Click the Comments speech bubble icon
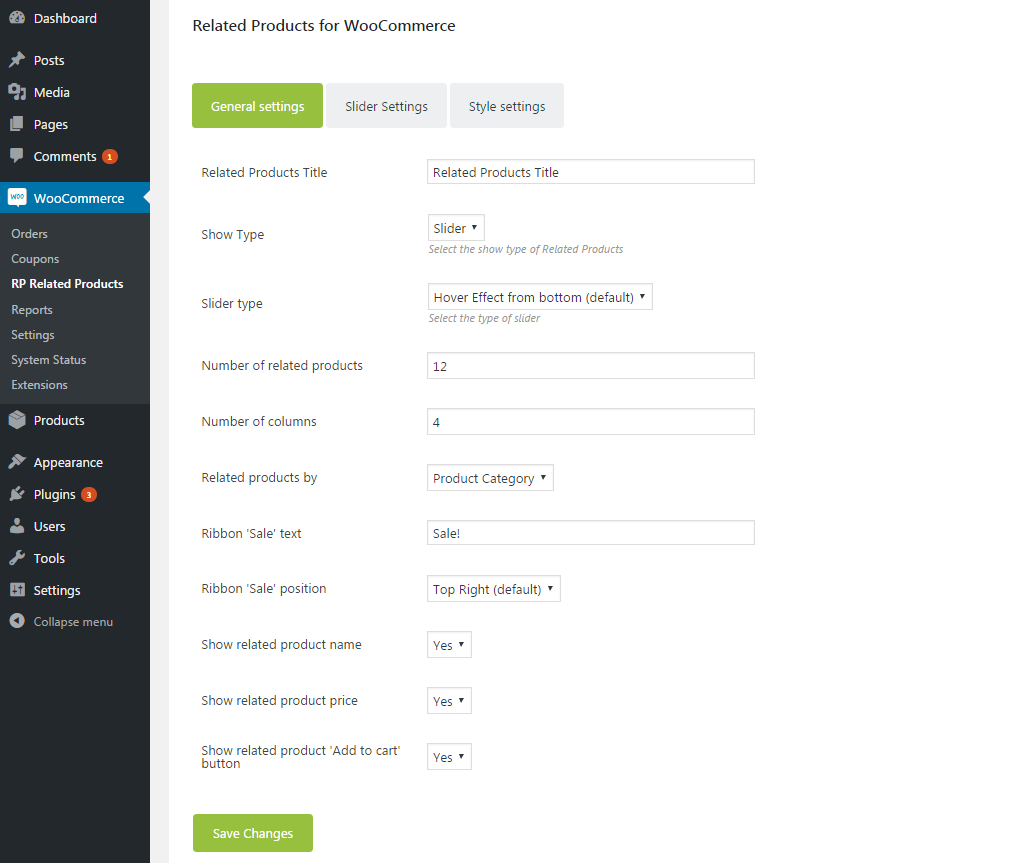 point(17,155)
